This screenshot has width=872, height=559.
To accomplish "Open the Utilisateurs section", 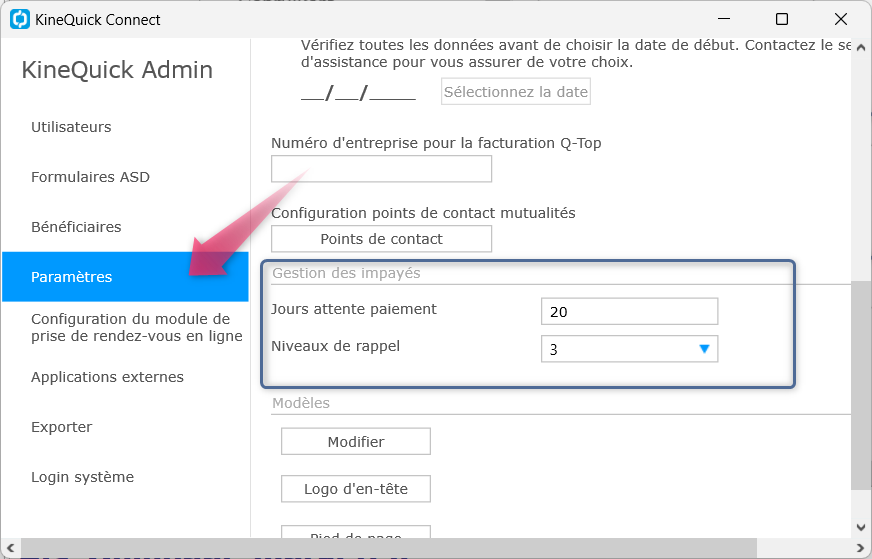I will click(x=71, y=127).
